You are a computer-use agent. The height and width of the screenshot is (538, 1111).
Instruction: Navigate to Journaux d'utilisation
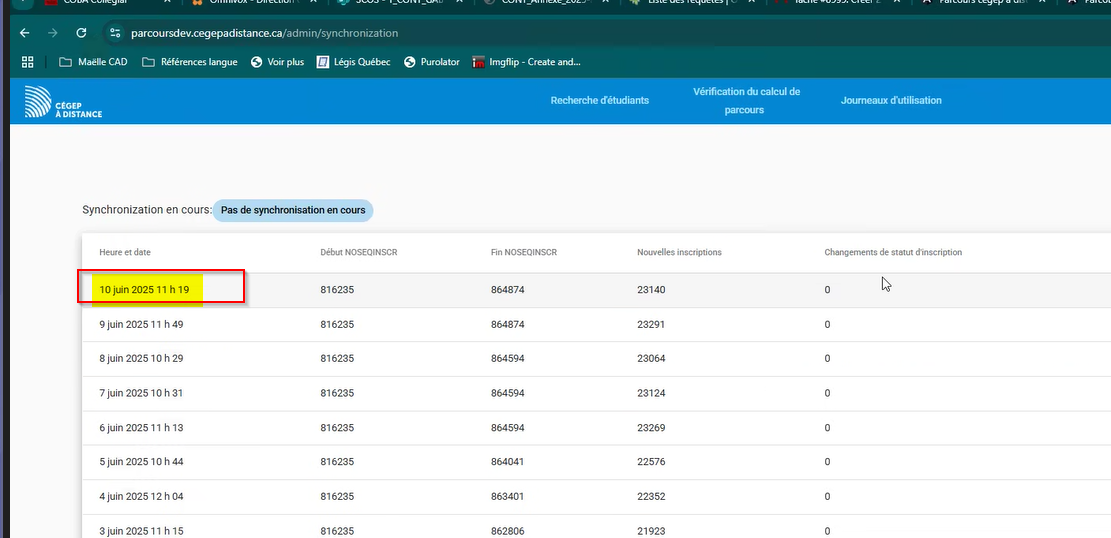click(x=891, y=100)
